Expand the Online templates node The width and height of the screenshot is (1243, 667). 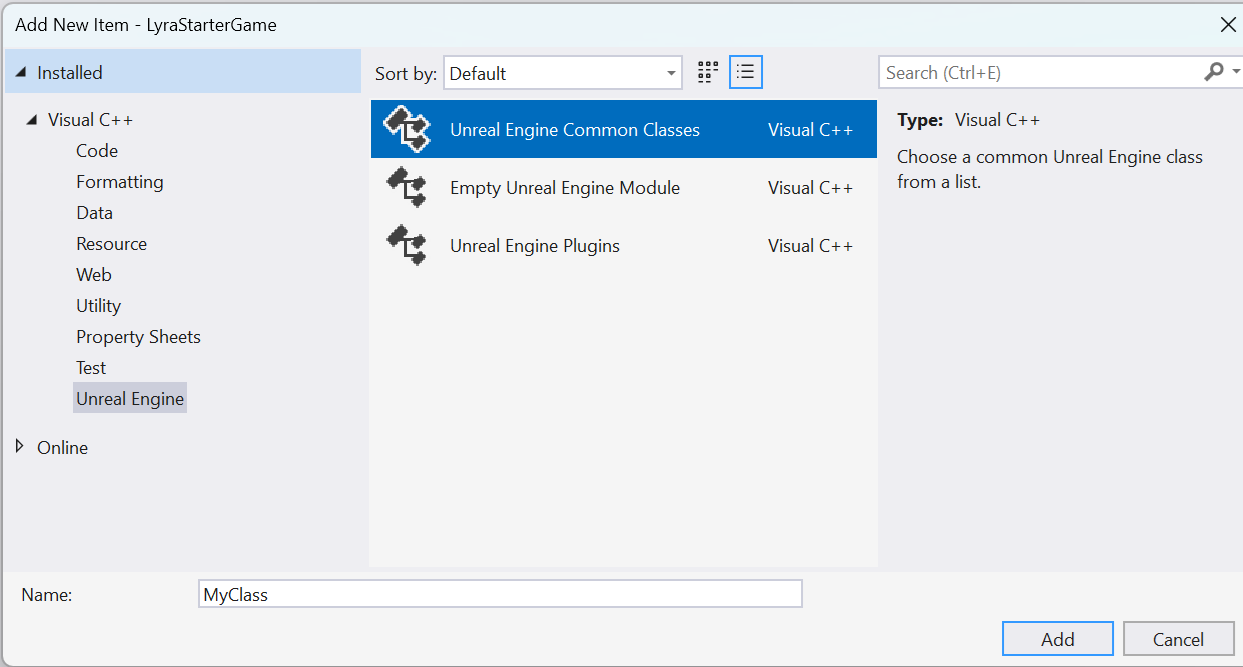tap(20, 447)
